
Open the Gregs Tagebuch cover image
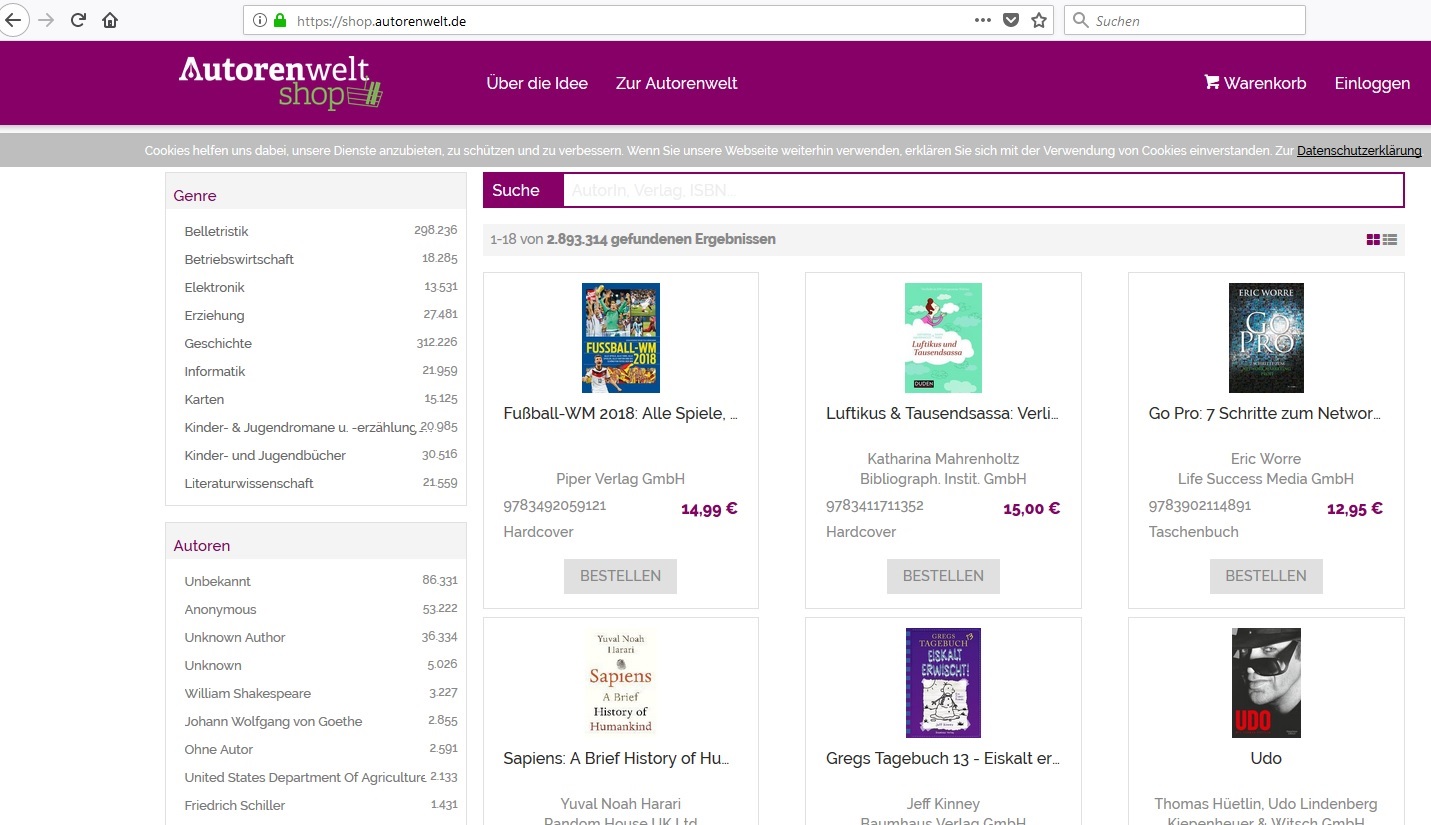point(943,683)
